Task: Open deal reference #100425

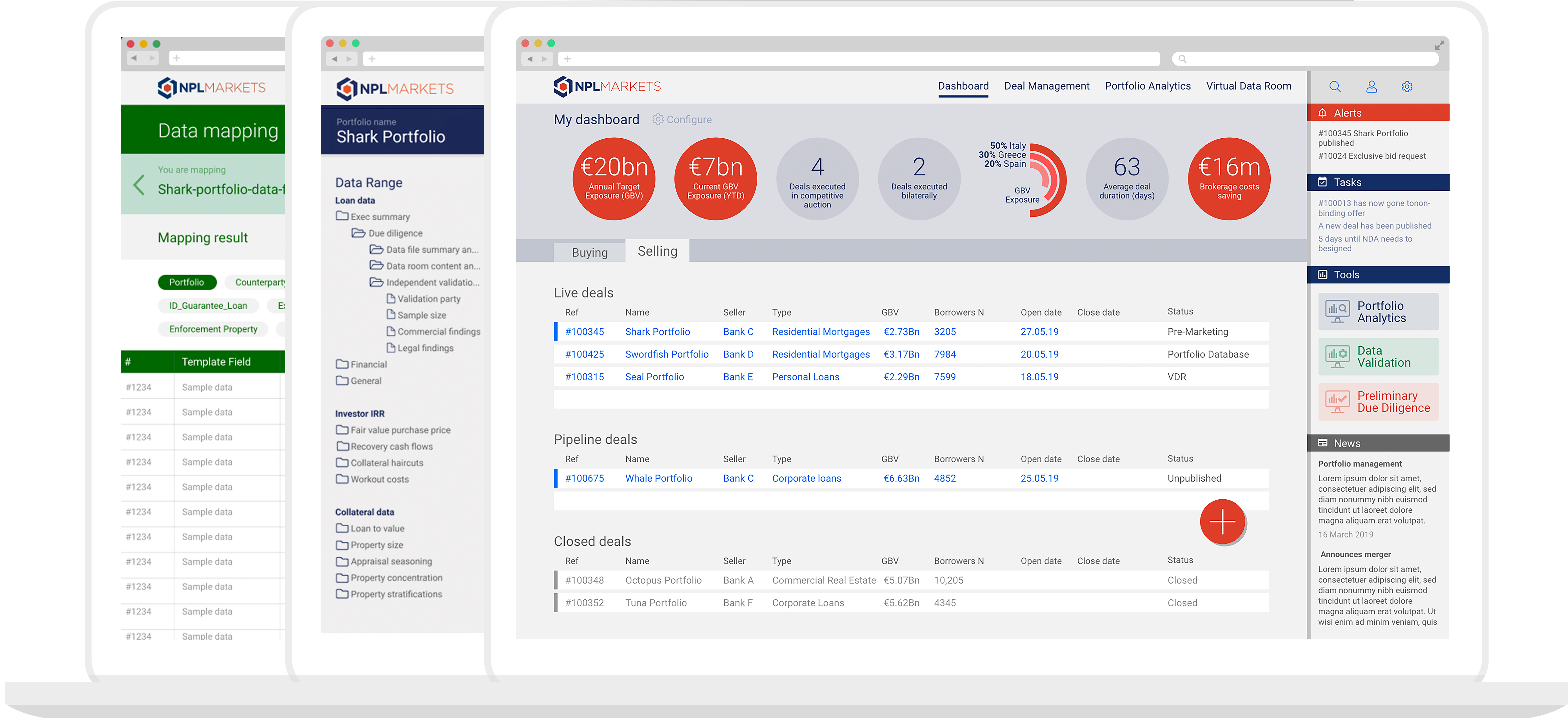Action: pyautogui.click(x=584, y=354)
